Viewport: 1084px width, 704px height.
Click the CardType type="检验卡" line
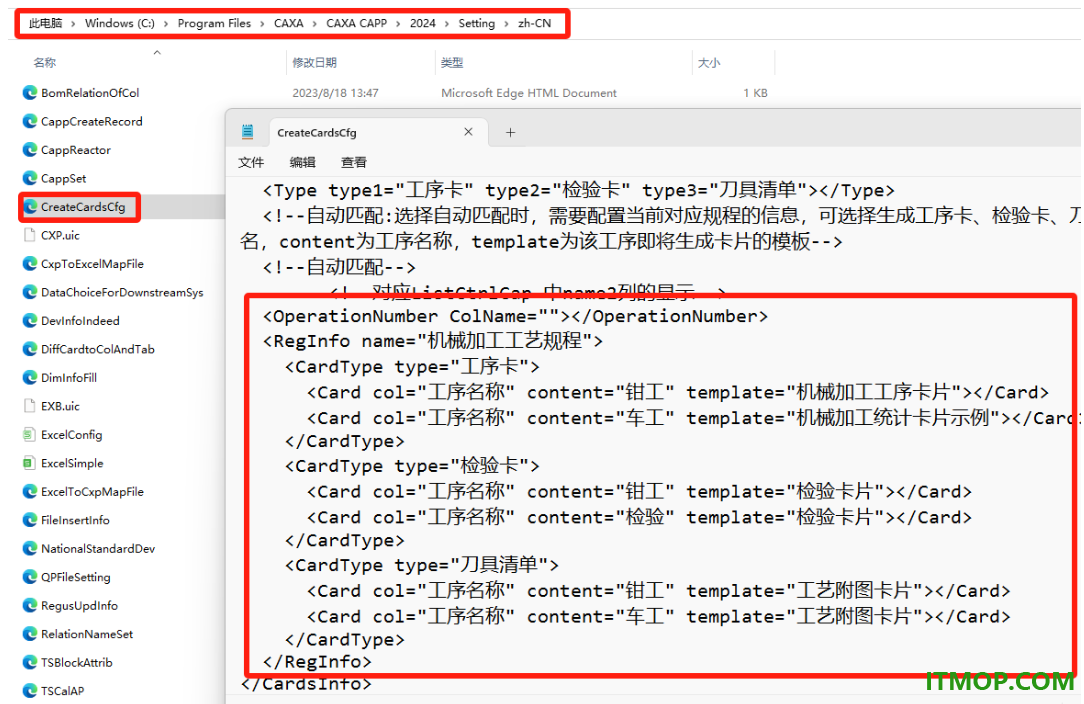point(412,466)
